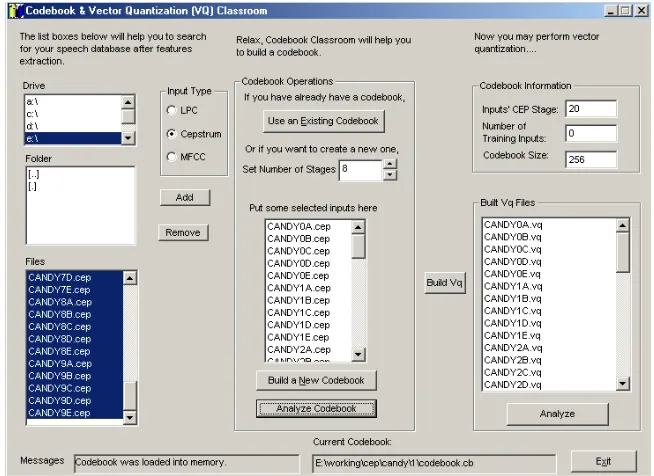This screenshot has width=654, height=476.
Task: Click the Built Vq Files up arrow
Action: coord(623,226)
